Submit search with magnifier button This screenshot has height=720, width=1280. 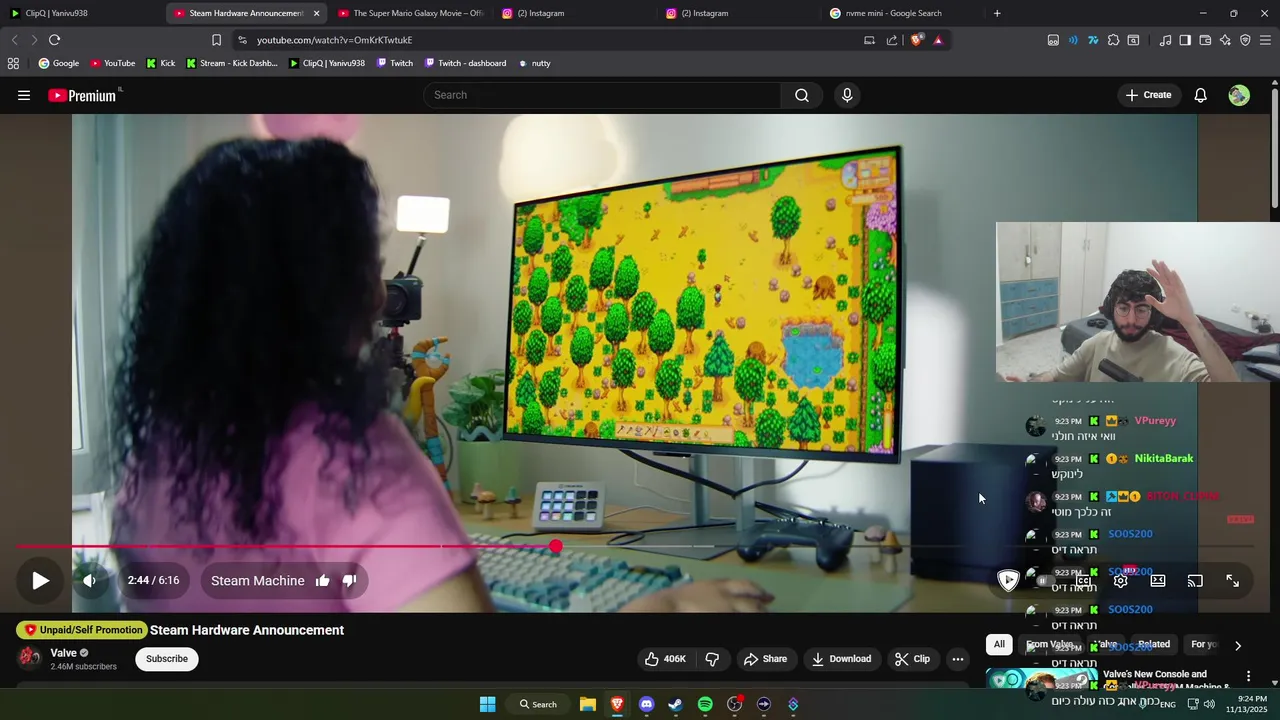coord(802,95)
